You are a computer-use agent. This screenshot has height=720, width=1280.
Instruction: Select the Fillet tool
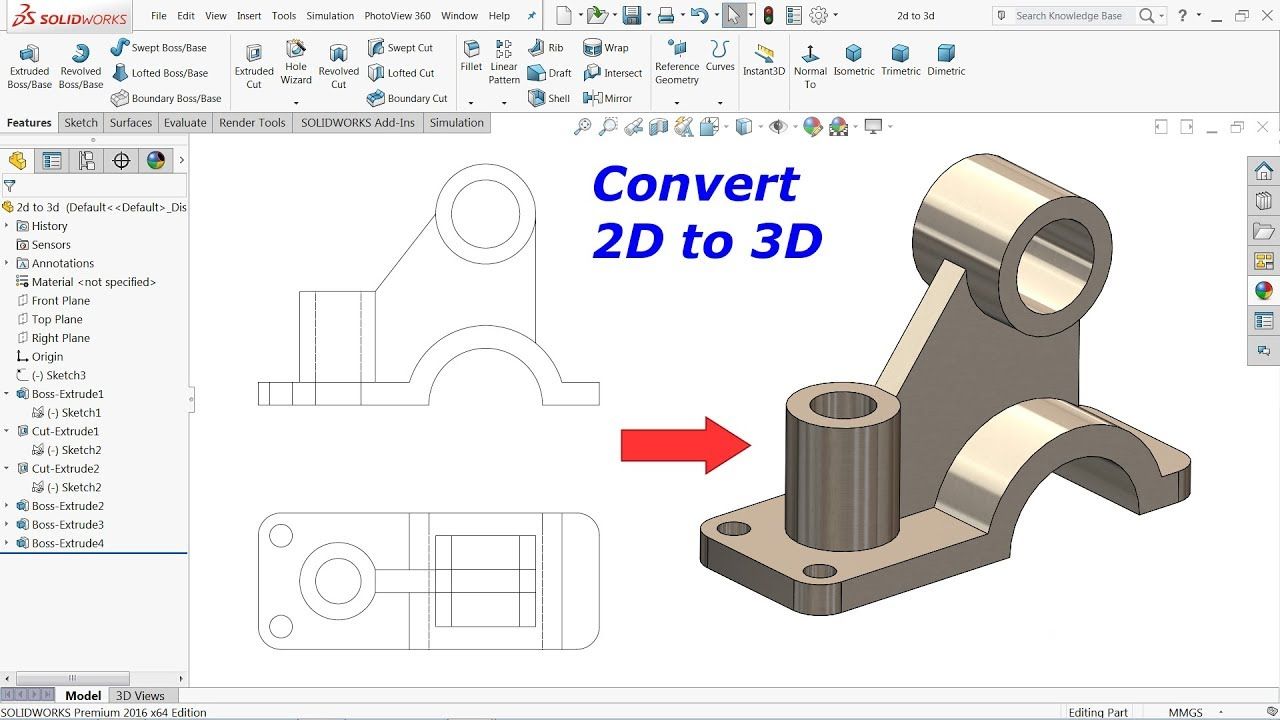click(471, 57)
